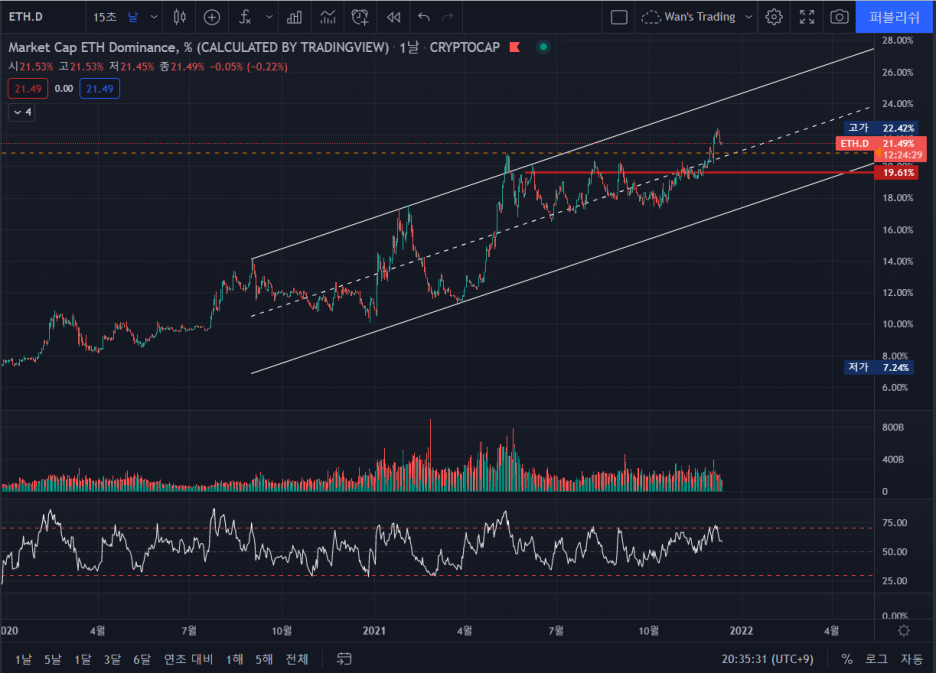Select the 6달 time range

point(142,659)
